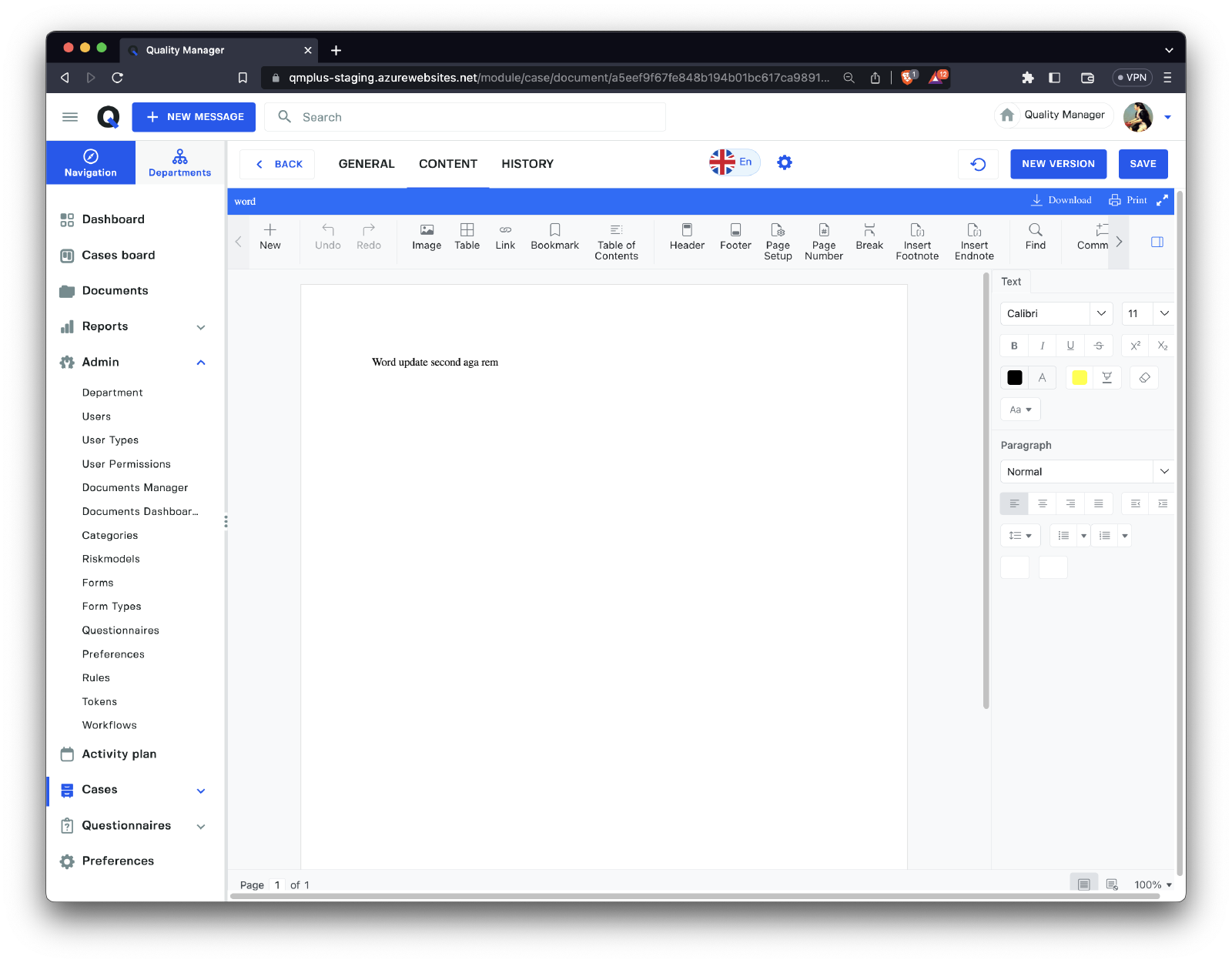This screenshot has width=1232, height=963.
Task: Click the Table insert icon
Action: (467, 236)
